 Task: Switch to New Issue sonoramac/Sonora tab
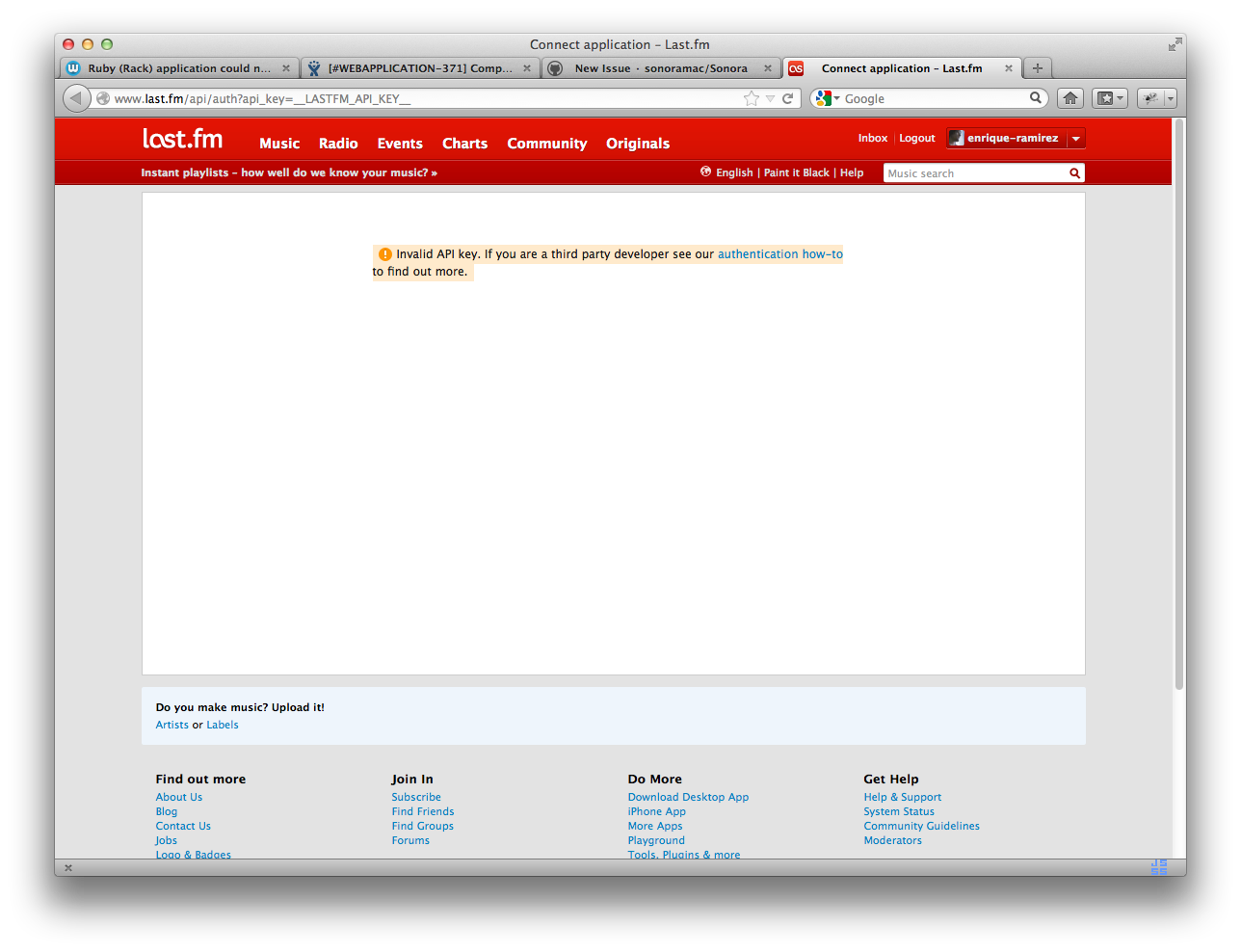pyautogui.click(x=660, y=68)
